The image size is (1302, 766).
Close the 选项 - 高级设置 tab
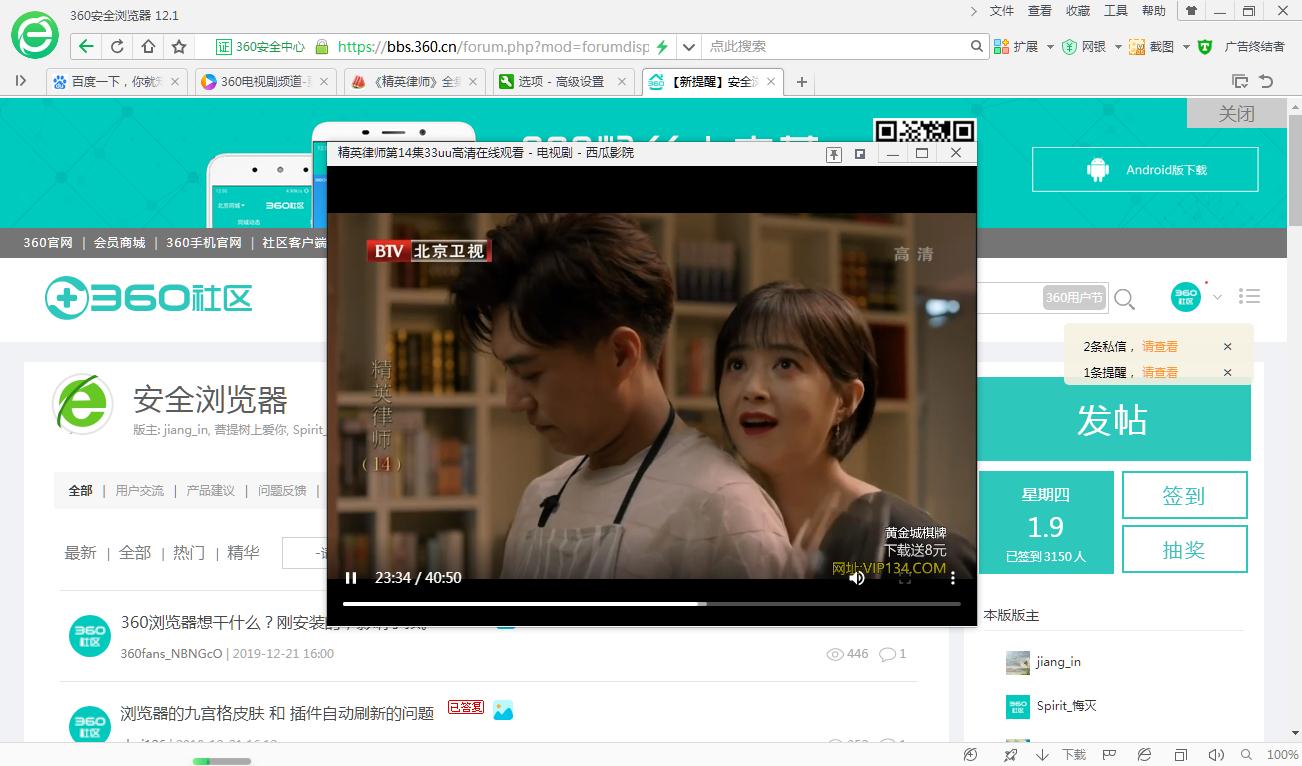621,82
